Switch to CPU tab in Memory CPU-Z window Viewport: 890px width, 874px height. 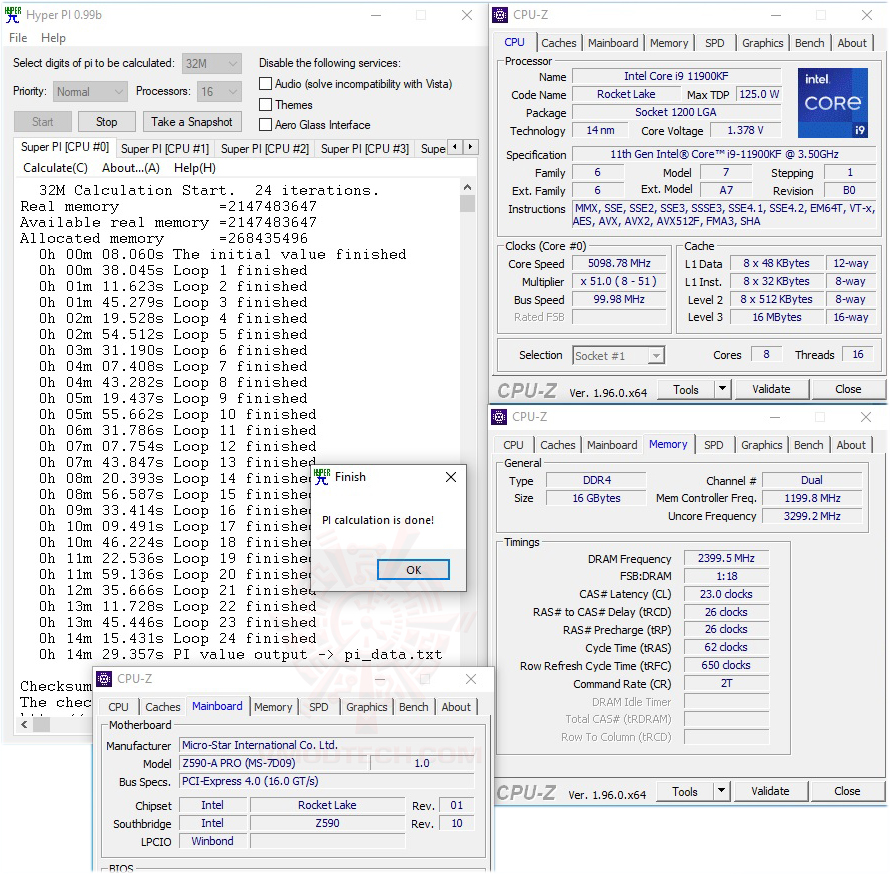(513, 446)
